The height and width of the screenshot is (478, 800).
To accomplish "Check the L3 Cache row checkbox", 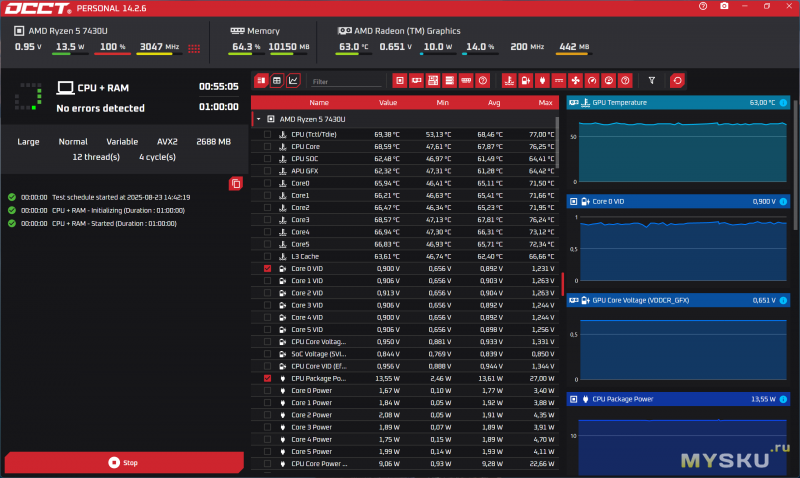I will tap(267, 257).
